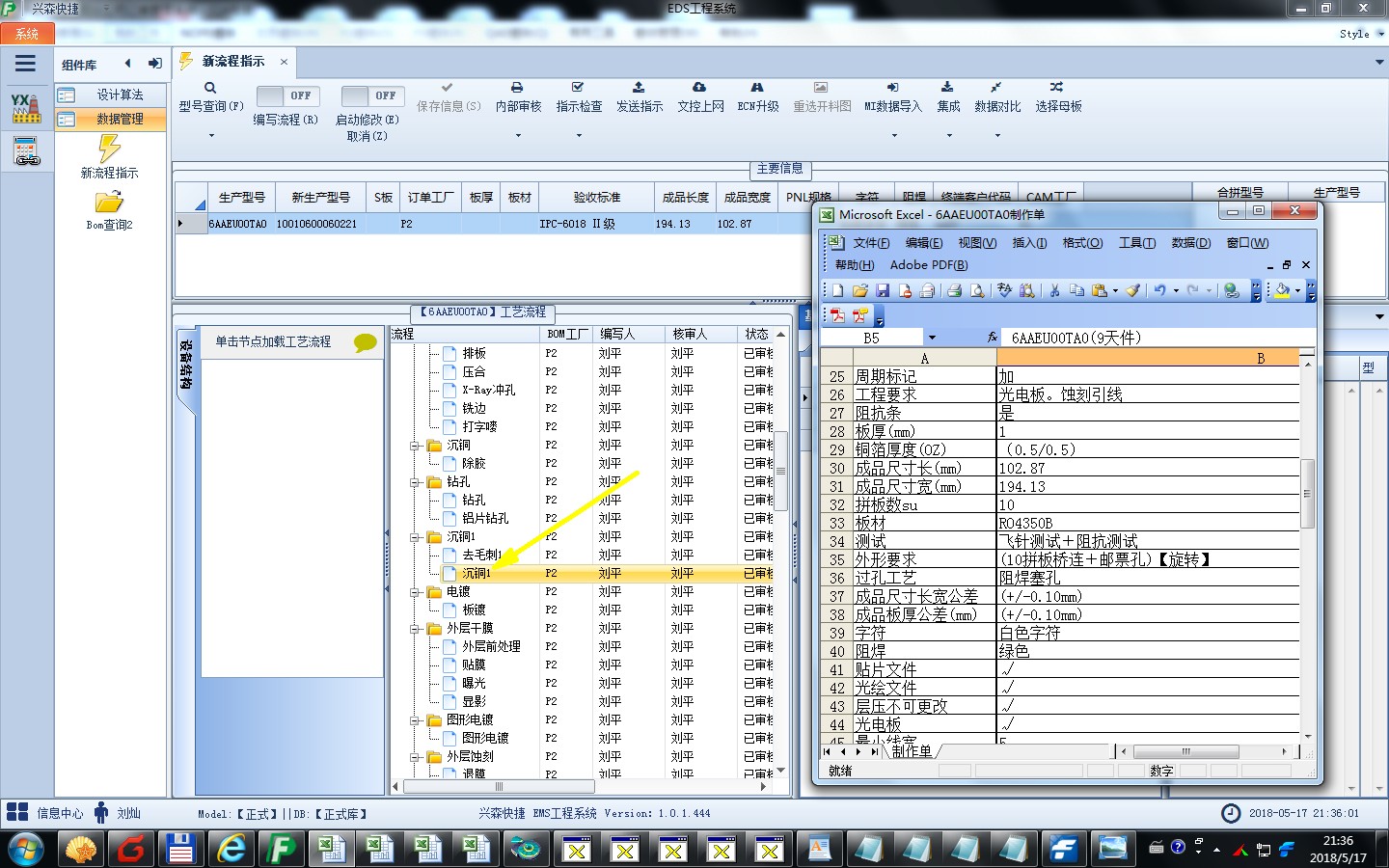The image size is (1389, 868).
Task: Collapse the 钻孔 folder node
Action: [x=415, y=482]
